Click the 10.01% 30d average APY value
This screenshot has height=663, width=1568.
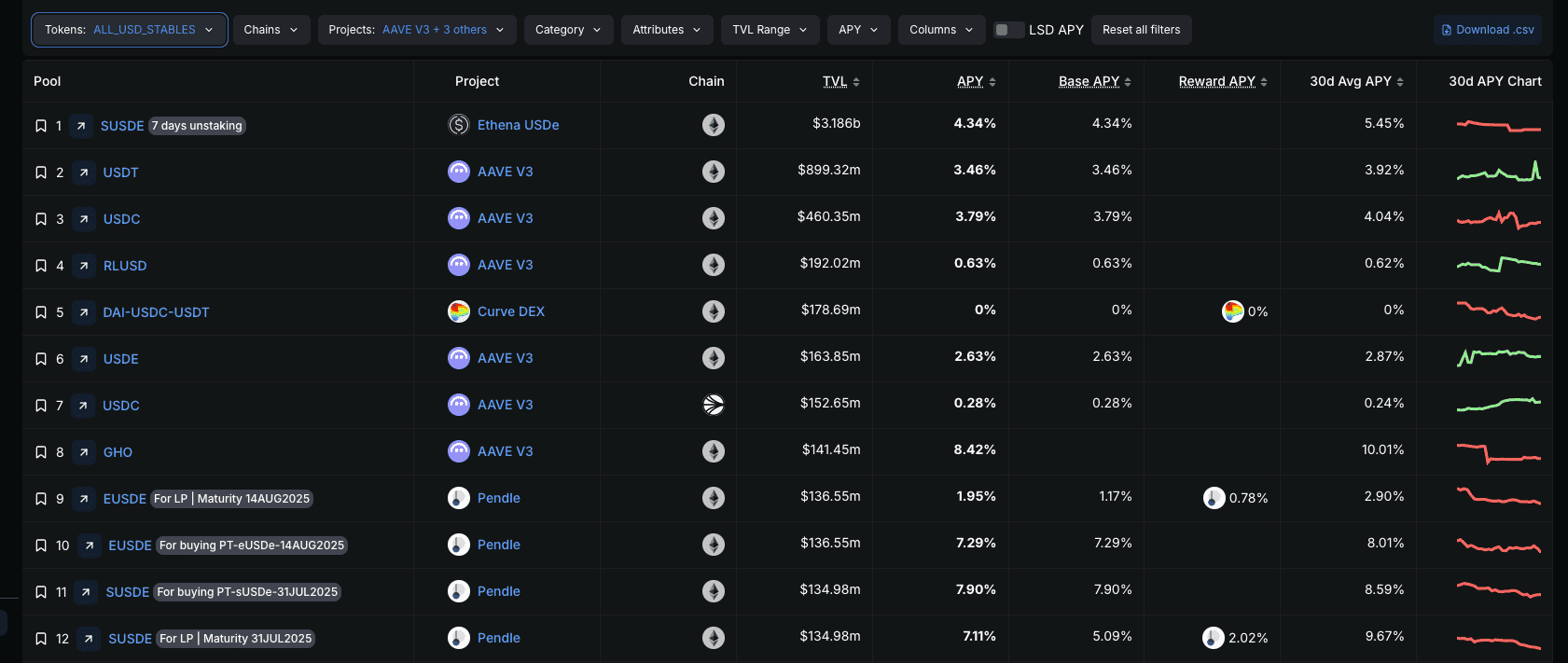pyautogui.click(x=1383, y=449)
